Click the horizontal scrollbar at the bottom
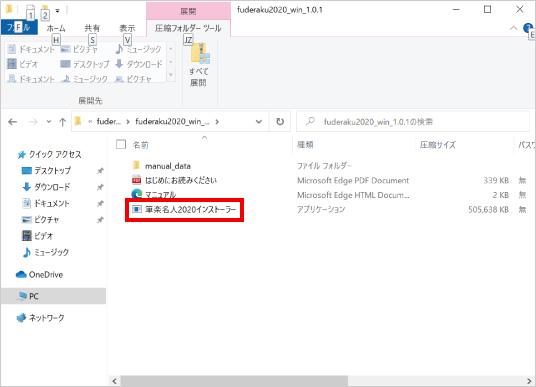The image size is (536, 387). (x=234, y=381)
